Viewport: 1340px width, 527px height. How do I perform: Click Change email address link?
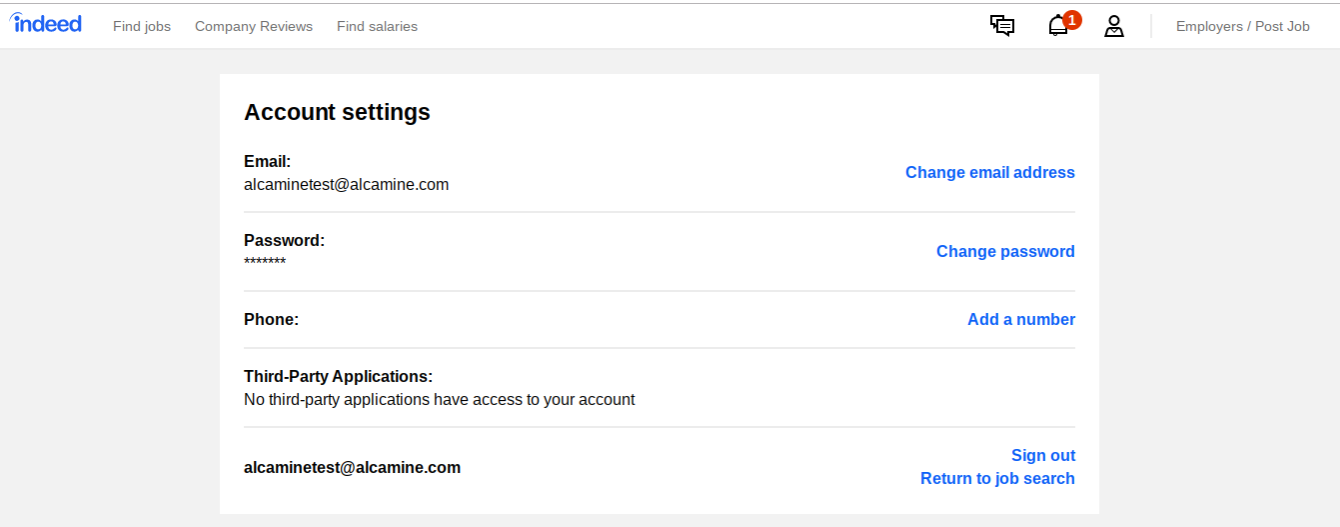pyautogui.click(x=989, y=172)
